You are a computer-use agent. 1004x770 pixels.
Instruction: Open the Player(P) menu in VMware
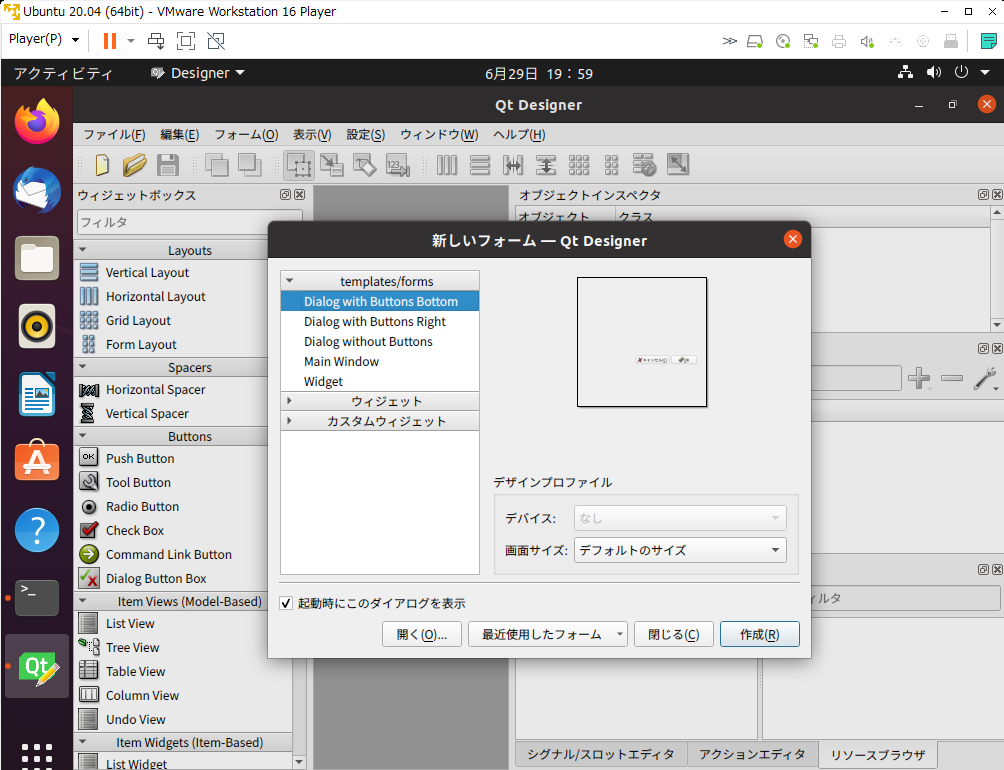pyautogui.click(x=44, y=40)
